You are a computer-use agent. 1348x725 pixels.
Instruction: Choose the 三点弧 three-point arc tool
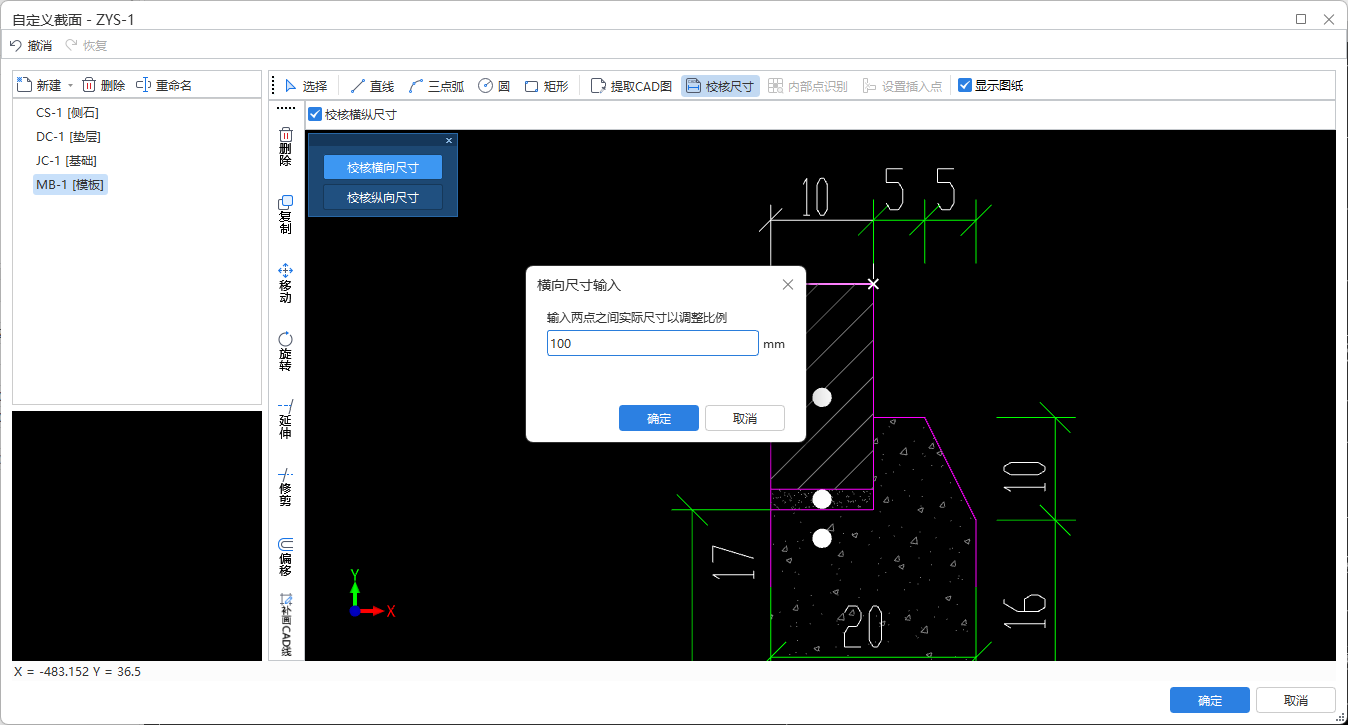click(437, 86)
